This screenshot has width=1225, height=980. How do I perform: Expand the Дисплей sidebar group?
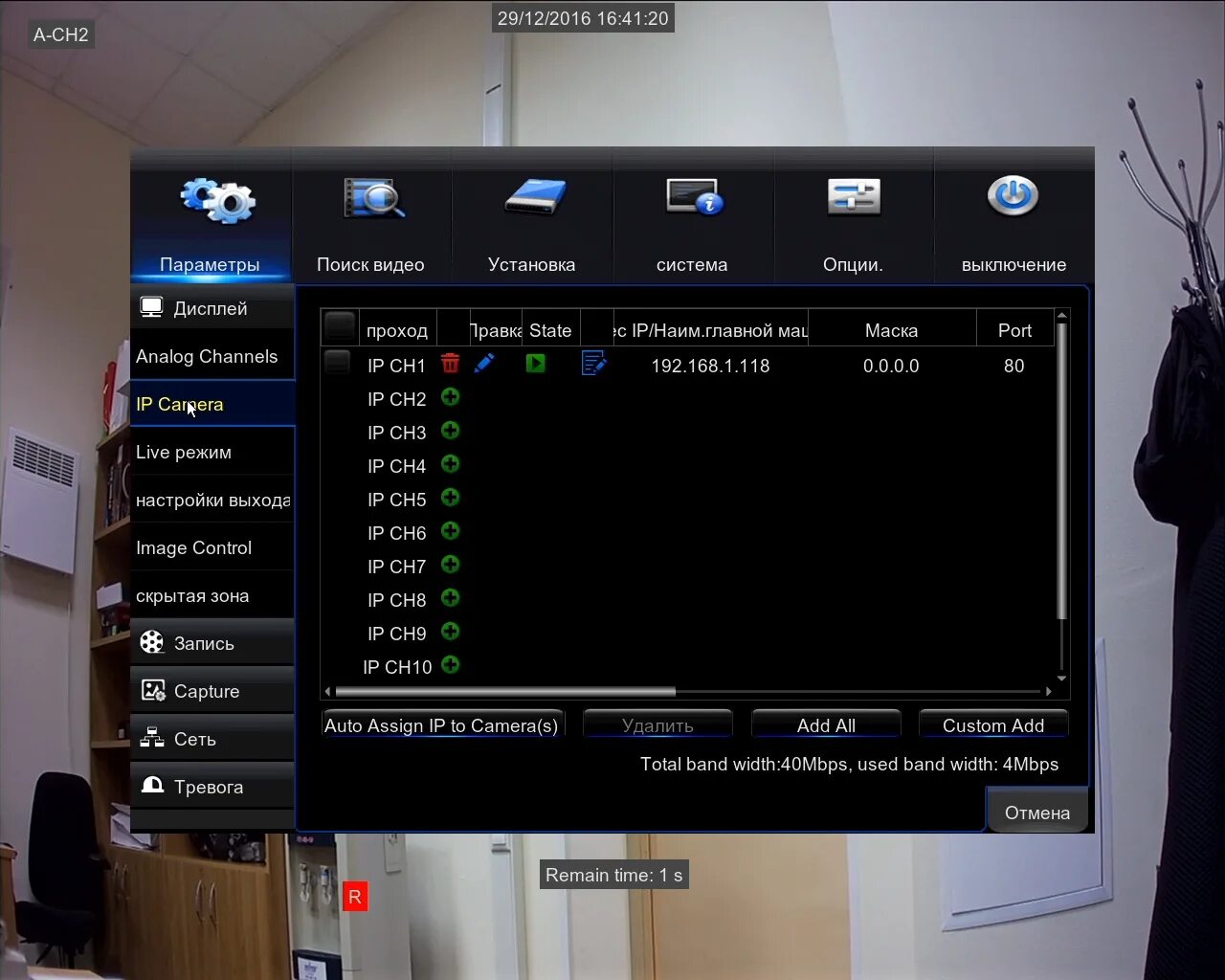212,308
